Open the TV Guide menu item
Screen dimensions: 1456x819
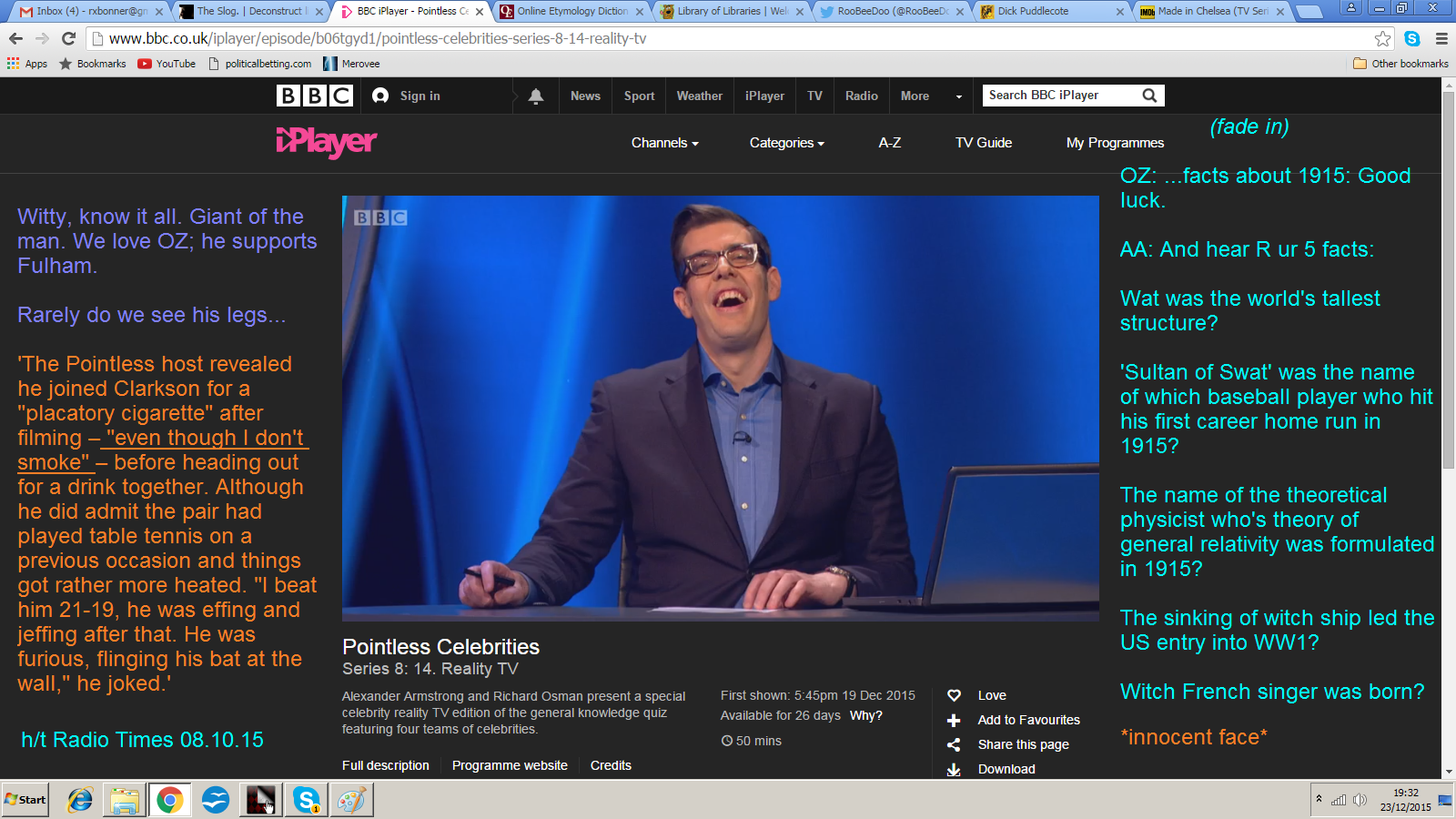click(983, 143)
